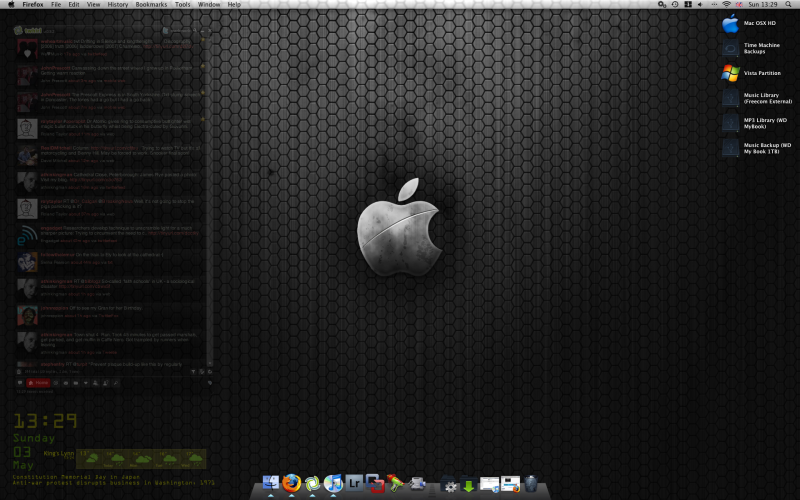Image resolution: width=800 pixels, height=500 pixels.
Task: Open the British flag input menu
Action: click(739, 5)
